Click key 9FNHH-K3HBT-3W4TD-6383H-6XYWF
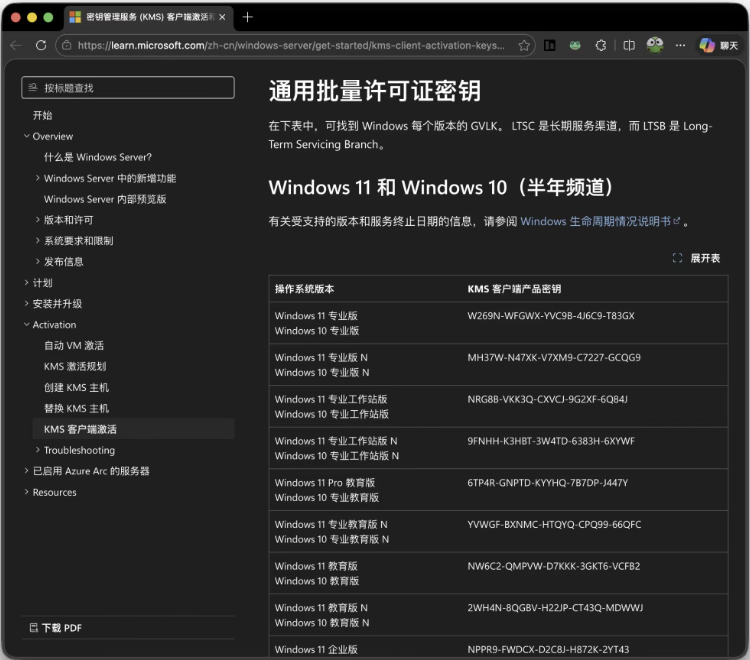This screenshot has height=660, width=750. coord(551,441)
